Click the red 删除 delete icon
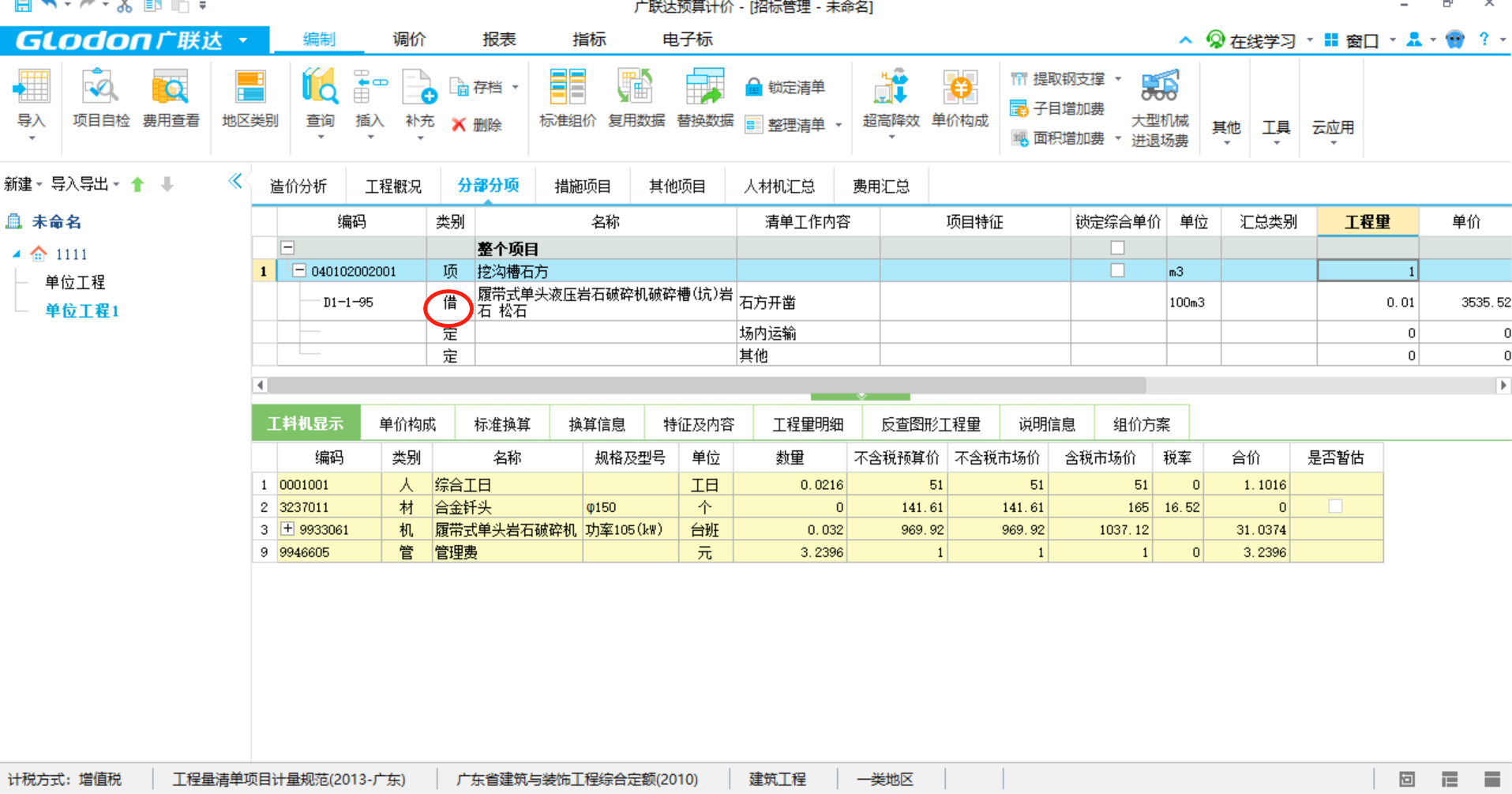 pyautogui.click(x=459, y=125)
